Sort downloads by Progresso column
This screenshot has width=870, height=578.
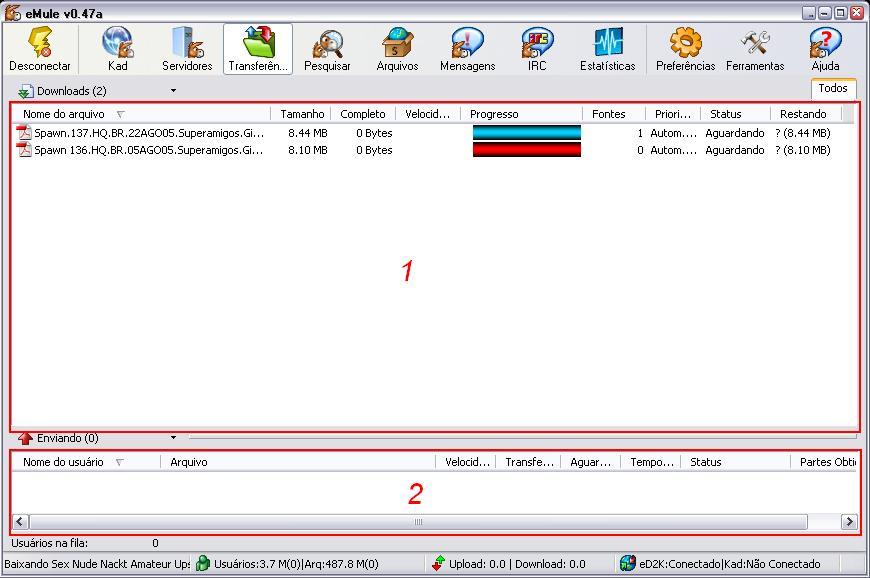(x=522, y=114)
